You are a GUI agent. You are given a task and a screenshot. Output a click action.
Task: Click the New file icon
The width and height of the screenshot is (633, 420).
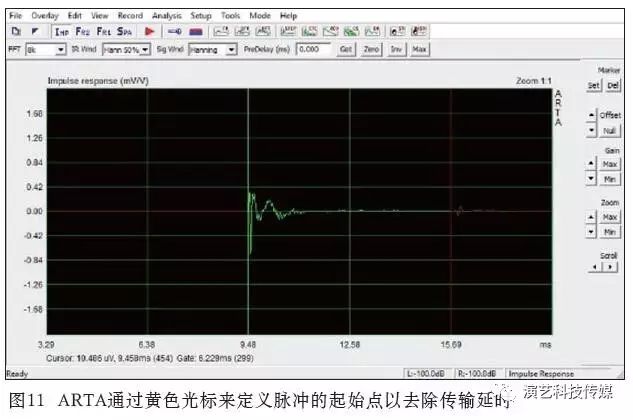[16, 31]
